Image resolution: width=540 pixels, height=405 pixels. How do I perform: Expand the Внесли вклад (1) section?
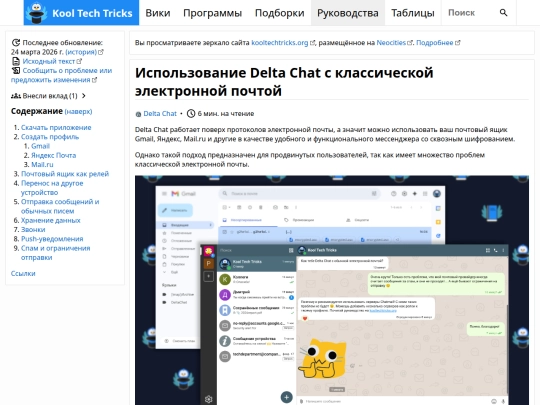coord(48,96)
